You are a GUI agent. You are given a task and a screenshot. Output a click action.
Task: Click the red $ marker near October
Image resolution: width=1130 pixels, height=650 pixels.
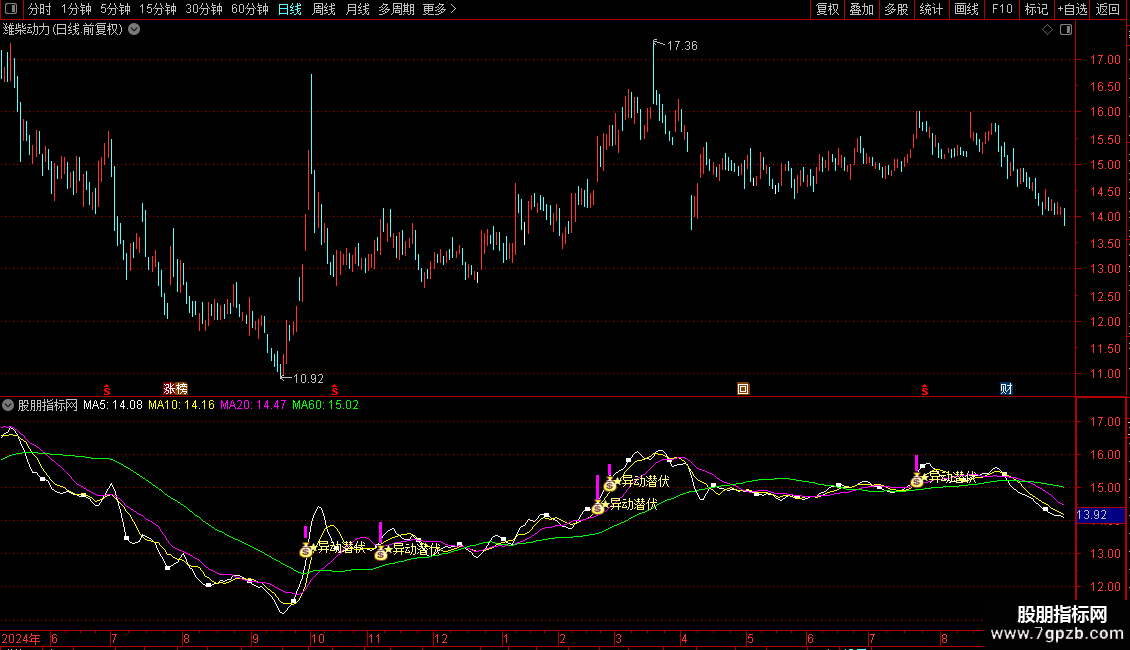pos(334,390)
